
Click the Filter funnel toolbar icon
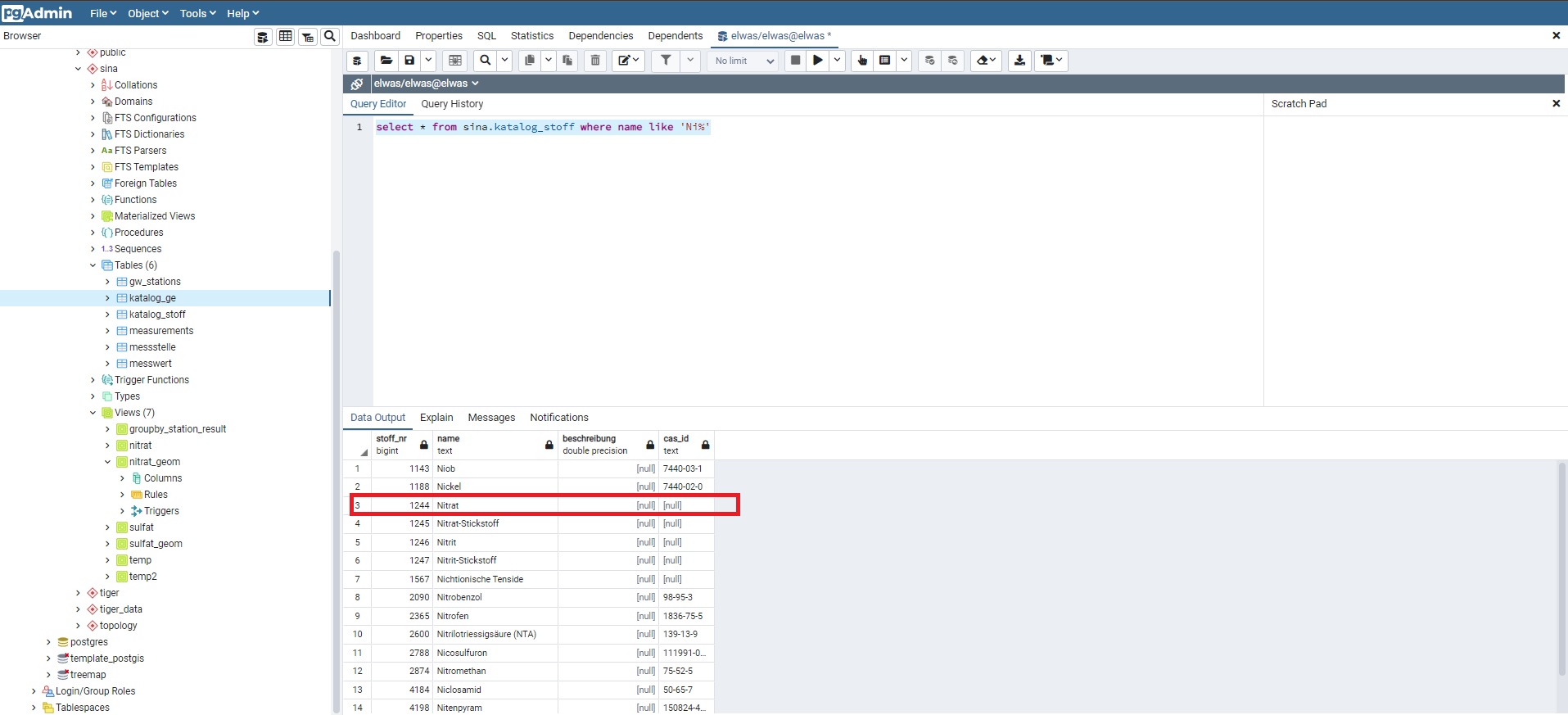666,61
